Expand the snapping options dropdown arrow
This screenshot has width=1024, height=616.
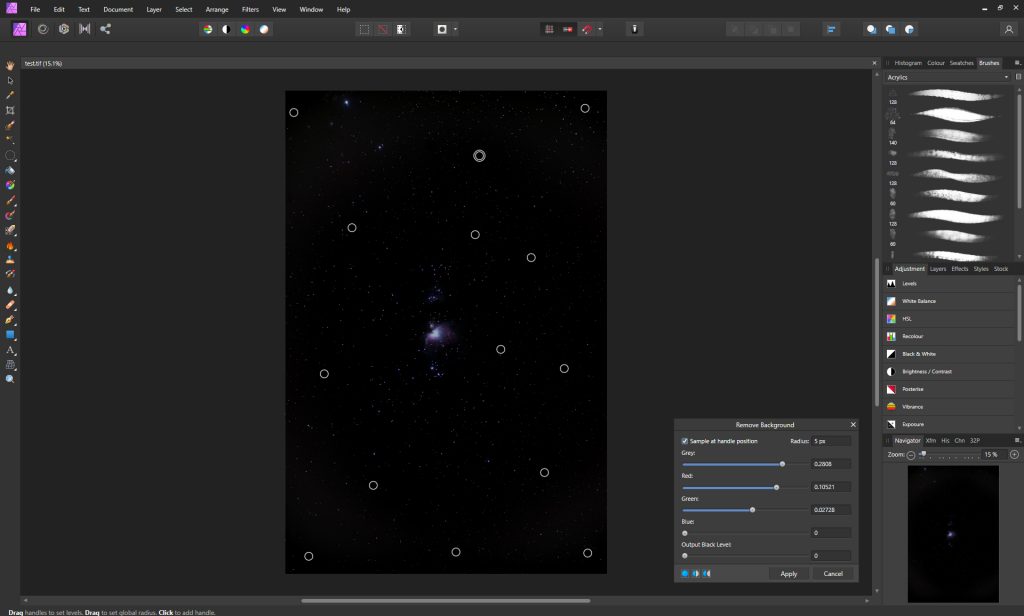click(x=600, y=29)
